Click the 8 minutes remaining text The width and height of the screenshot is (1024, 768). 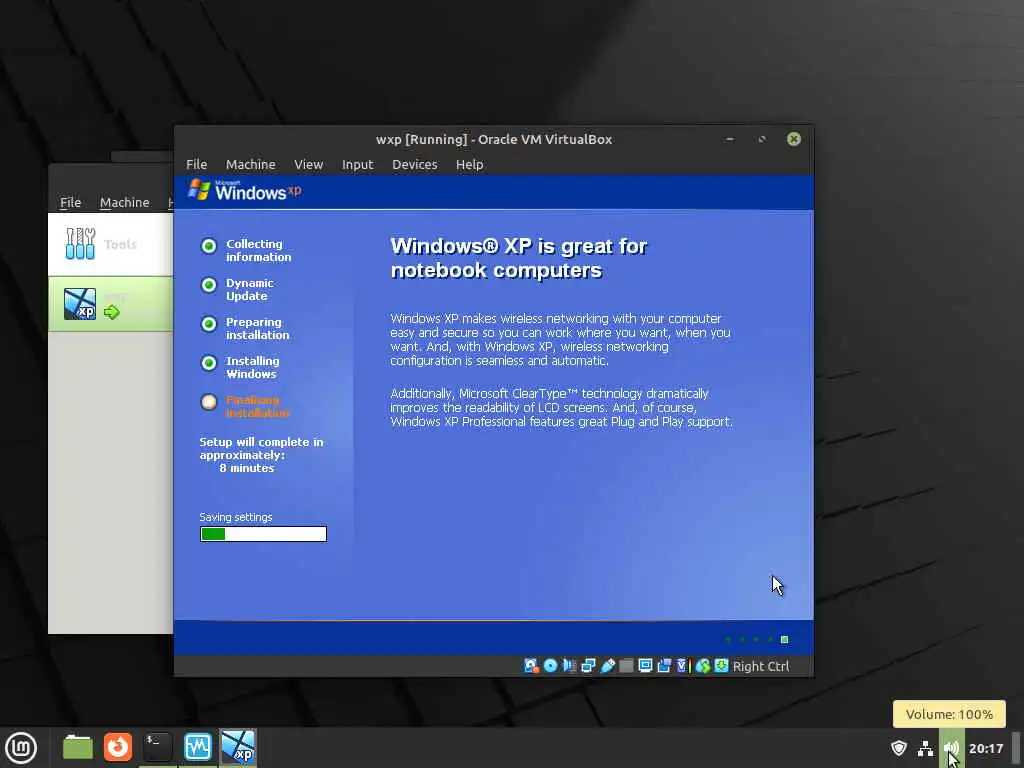point(247,468)
